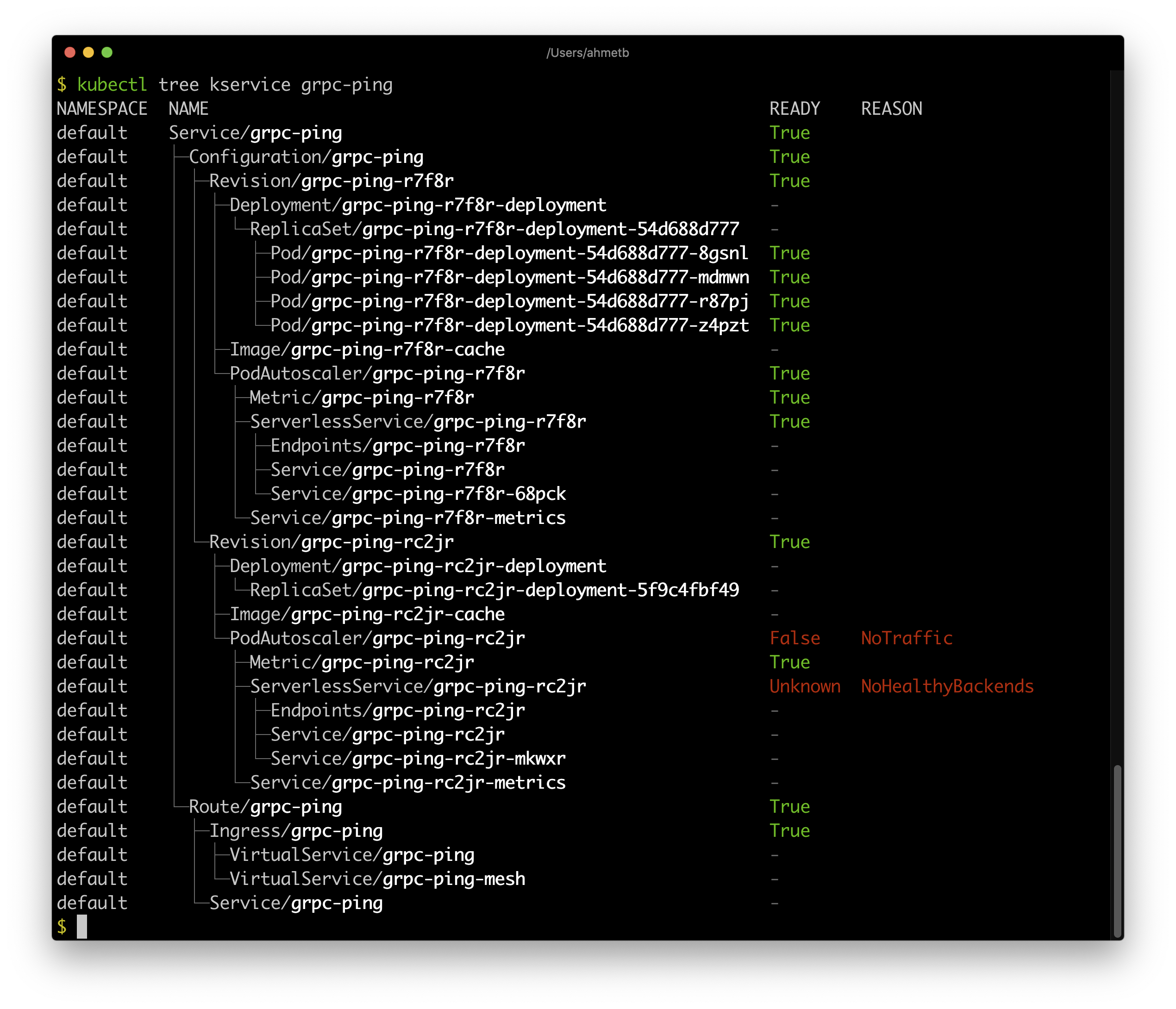Click the Unknown ready status

coord(804,687)
